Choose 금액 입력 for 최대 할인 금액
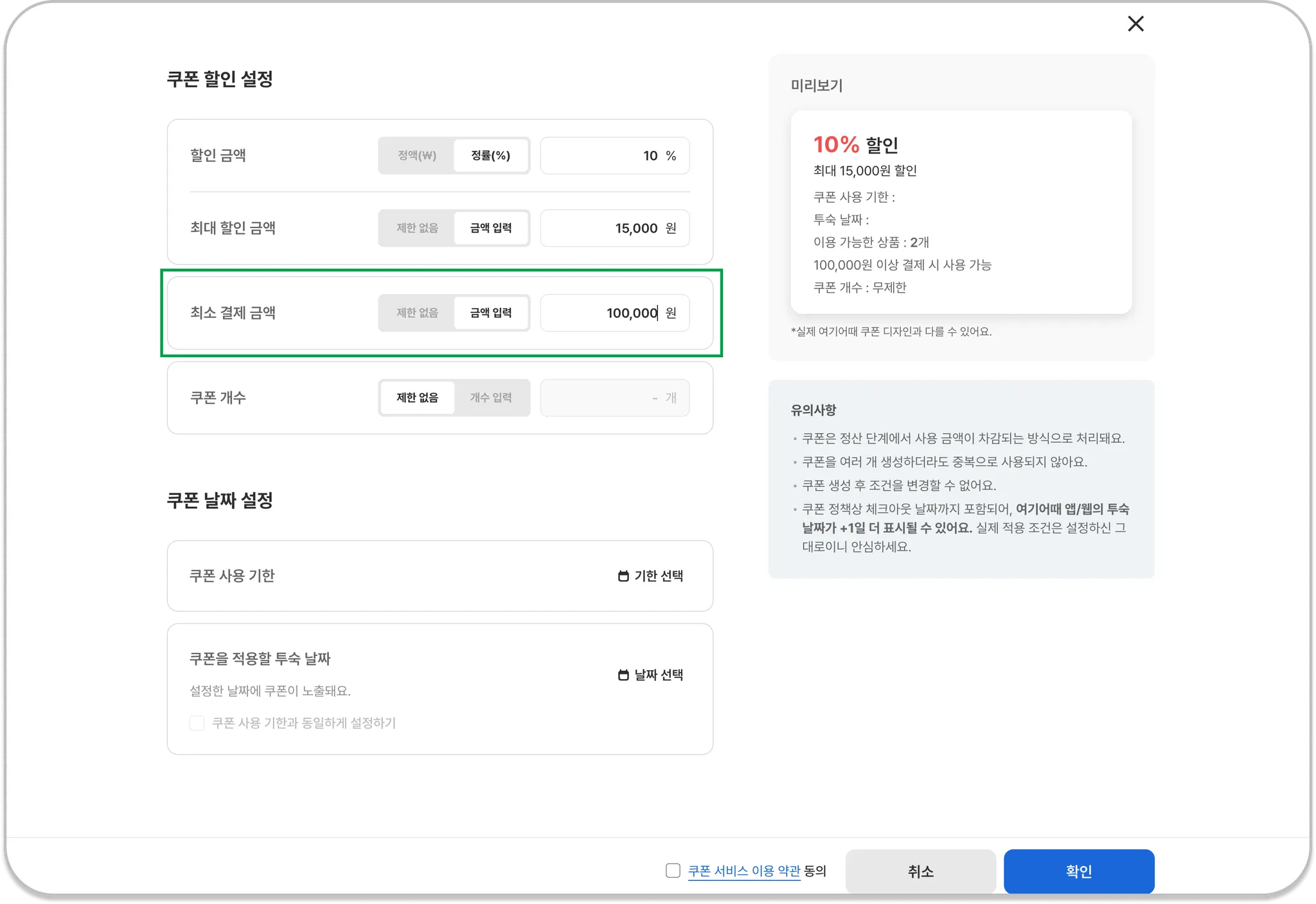 (x=490, y=228)
